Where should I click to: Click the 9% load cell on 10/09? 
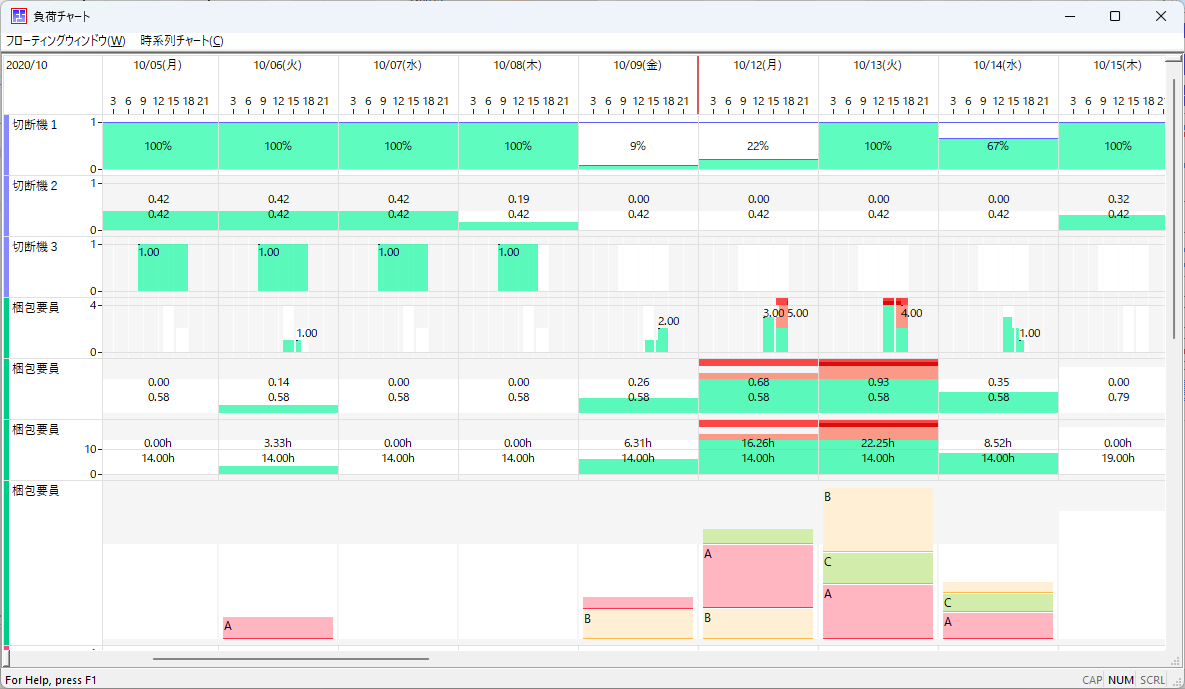(x=638, y=146)
